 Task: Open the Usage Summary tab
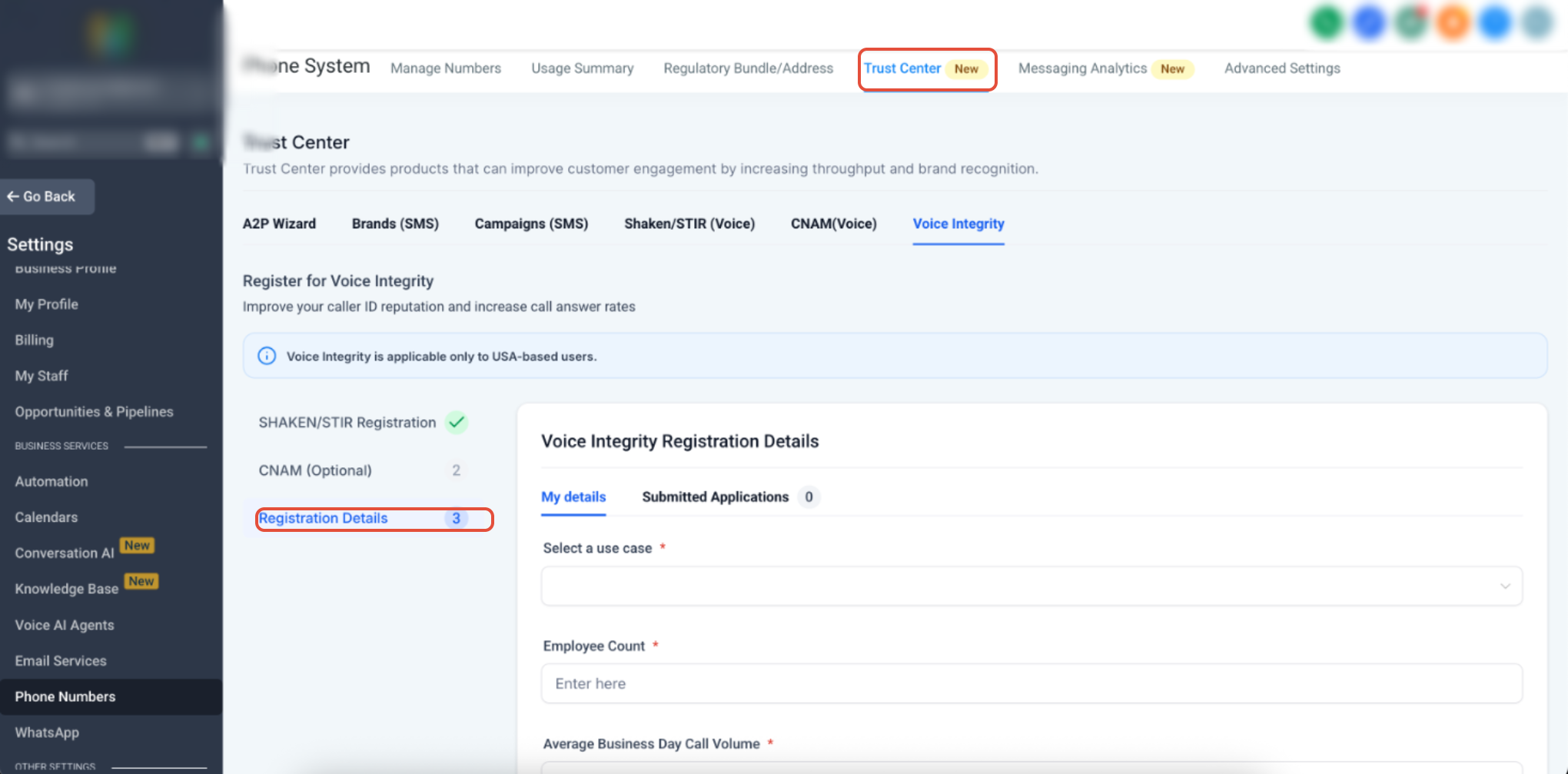[582, 68]
